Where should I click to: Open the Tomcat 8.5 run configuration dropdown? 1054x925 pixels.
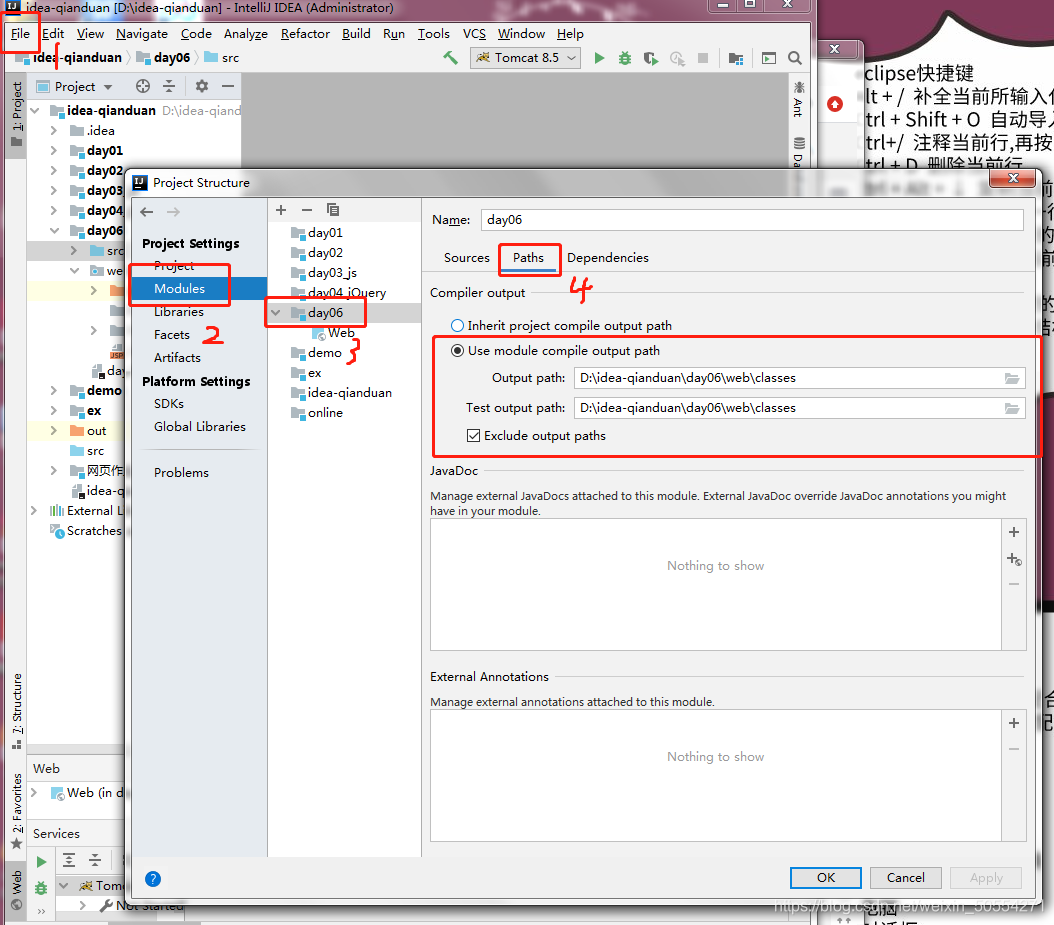[x=526, y=58]
